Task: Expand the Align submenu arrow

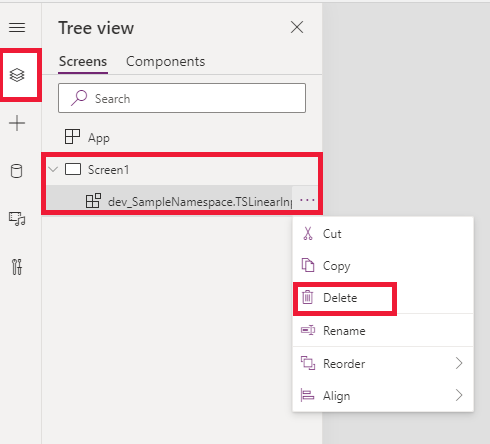Action: click(x=459, y=395)
